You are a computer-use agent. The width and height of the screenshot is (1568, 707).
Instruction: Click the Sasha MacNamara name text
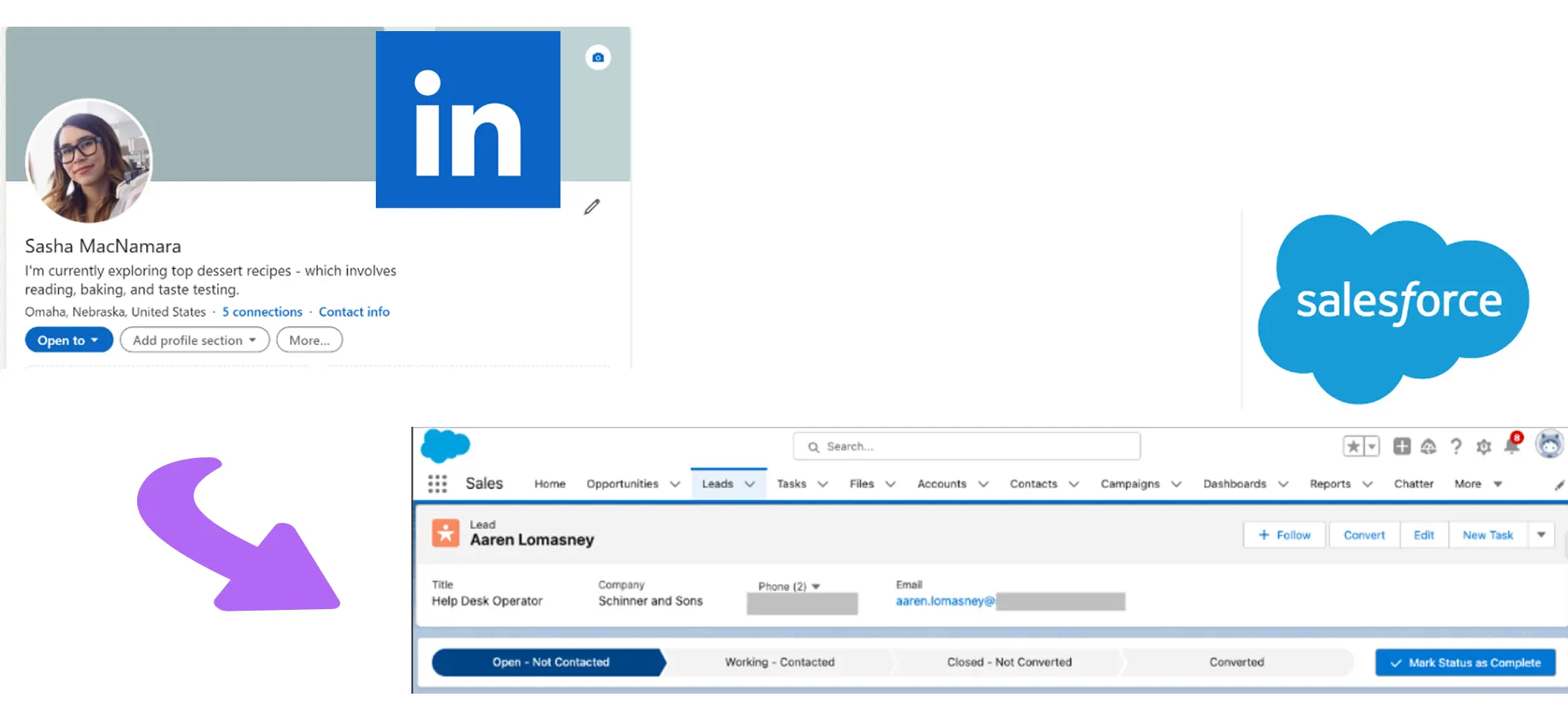(103, 246)
